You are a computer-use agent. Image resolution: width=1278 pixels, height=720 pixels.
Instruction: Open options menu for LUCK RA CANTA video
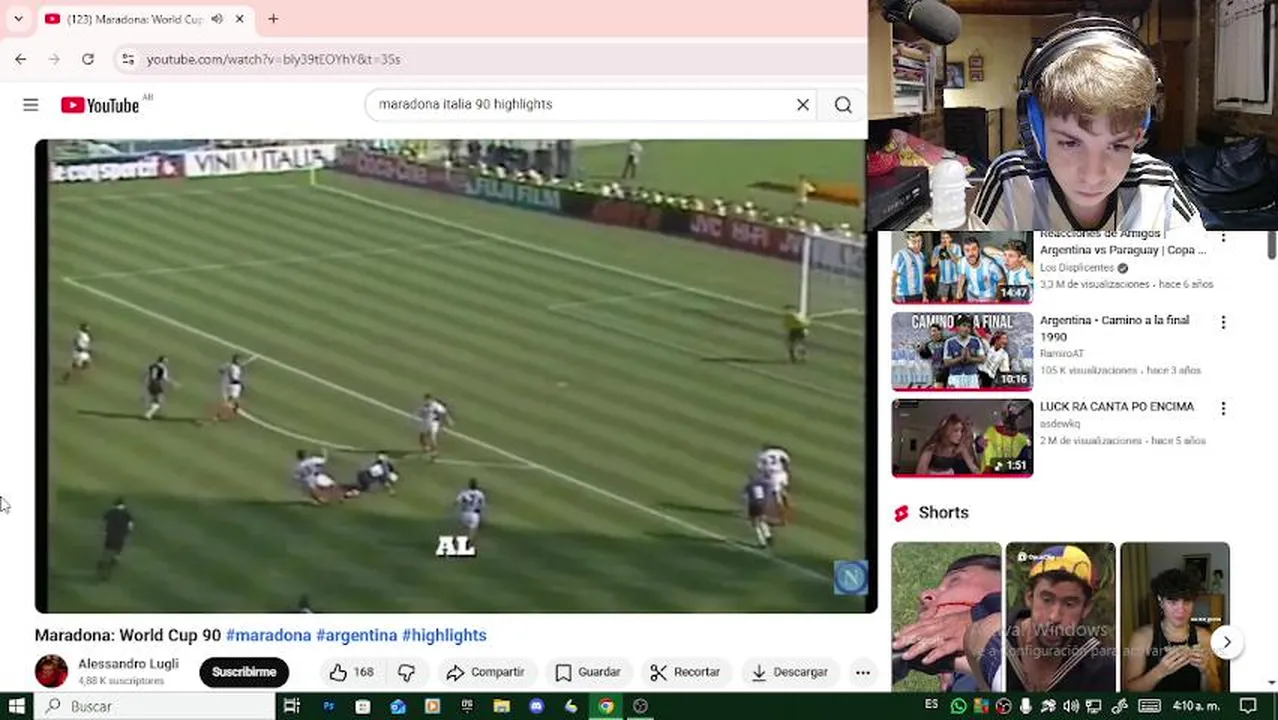pos(1222,408)
